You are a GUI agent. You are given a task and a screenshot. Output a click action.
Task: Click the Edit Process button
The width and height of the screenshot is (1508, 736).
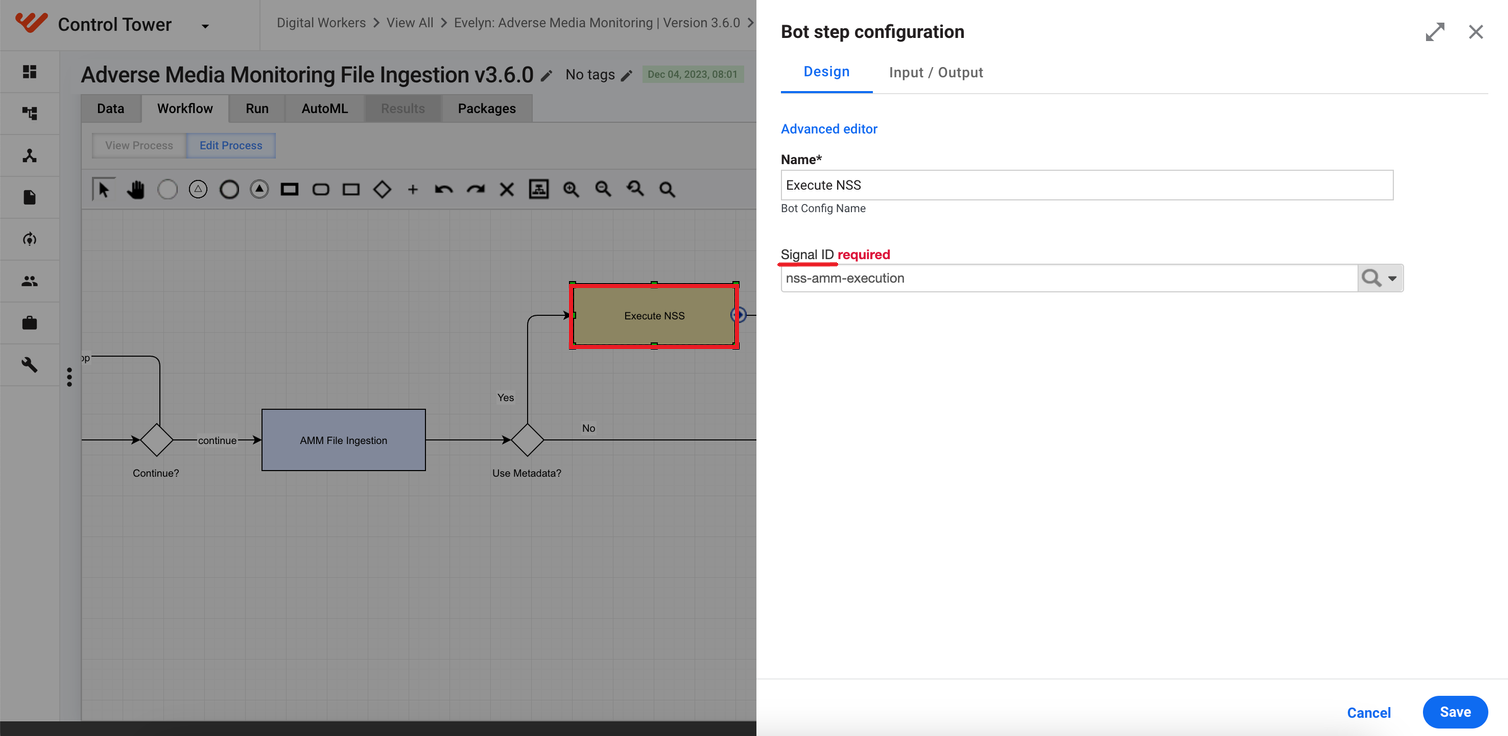click(x=231, y=146)
